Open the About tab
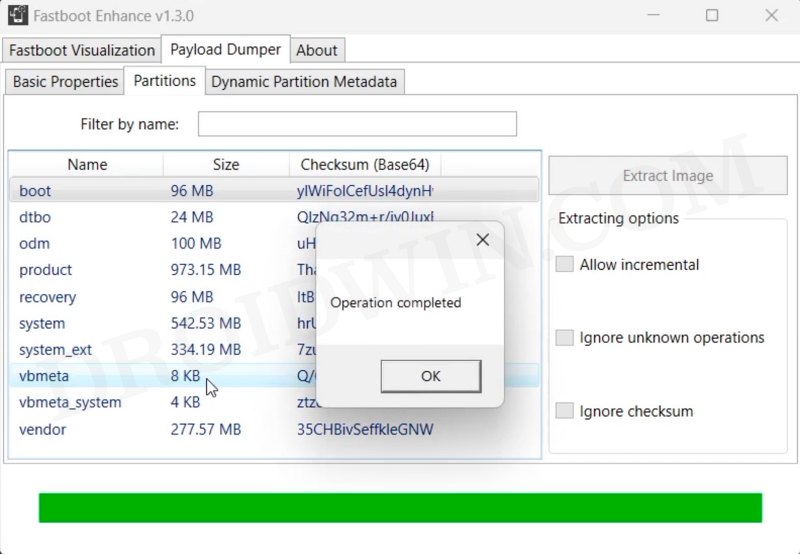 point(317,51)
